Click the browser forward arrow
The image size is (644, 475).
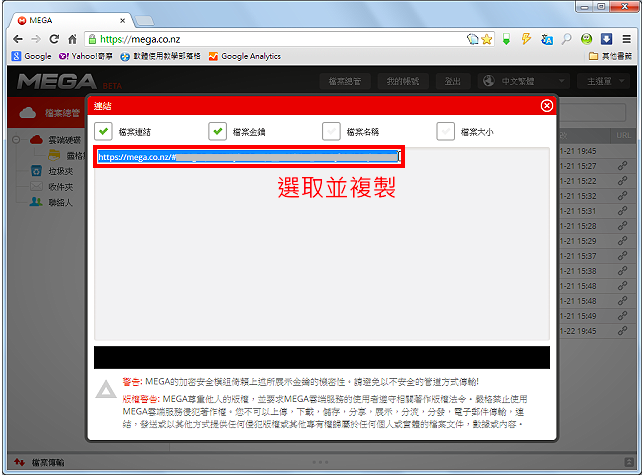(x=36, y=39)
